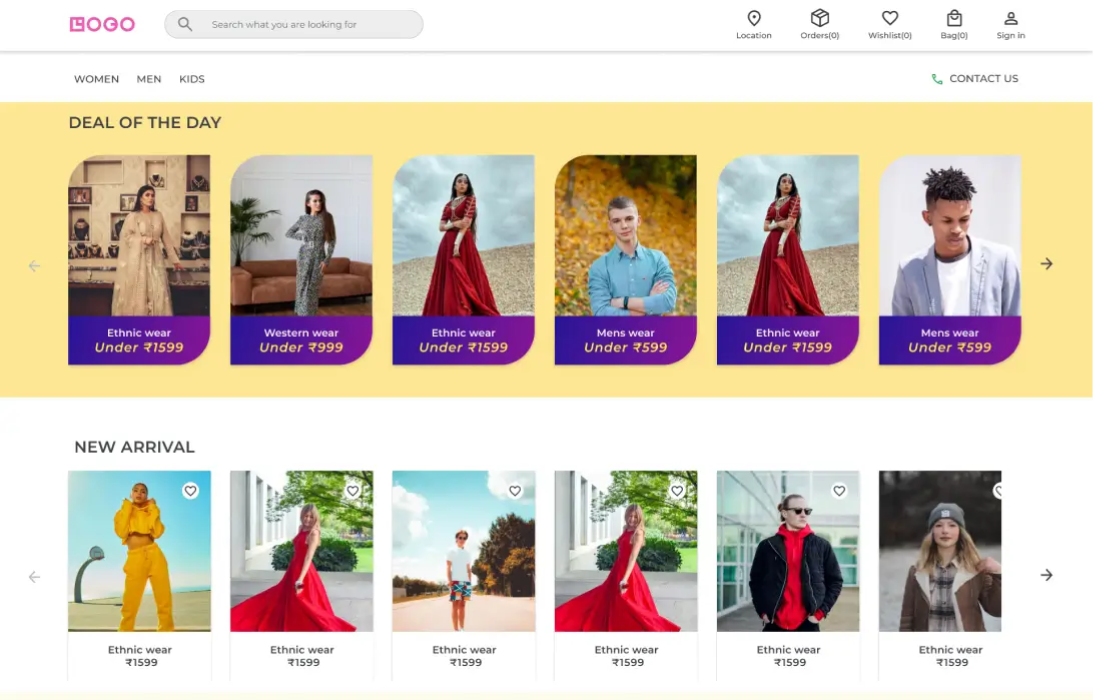Open the MEN category link
The height and width of the screenshot is (700, 1093).
149,79
